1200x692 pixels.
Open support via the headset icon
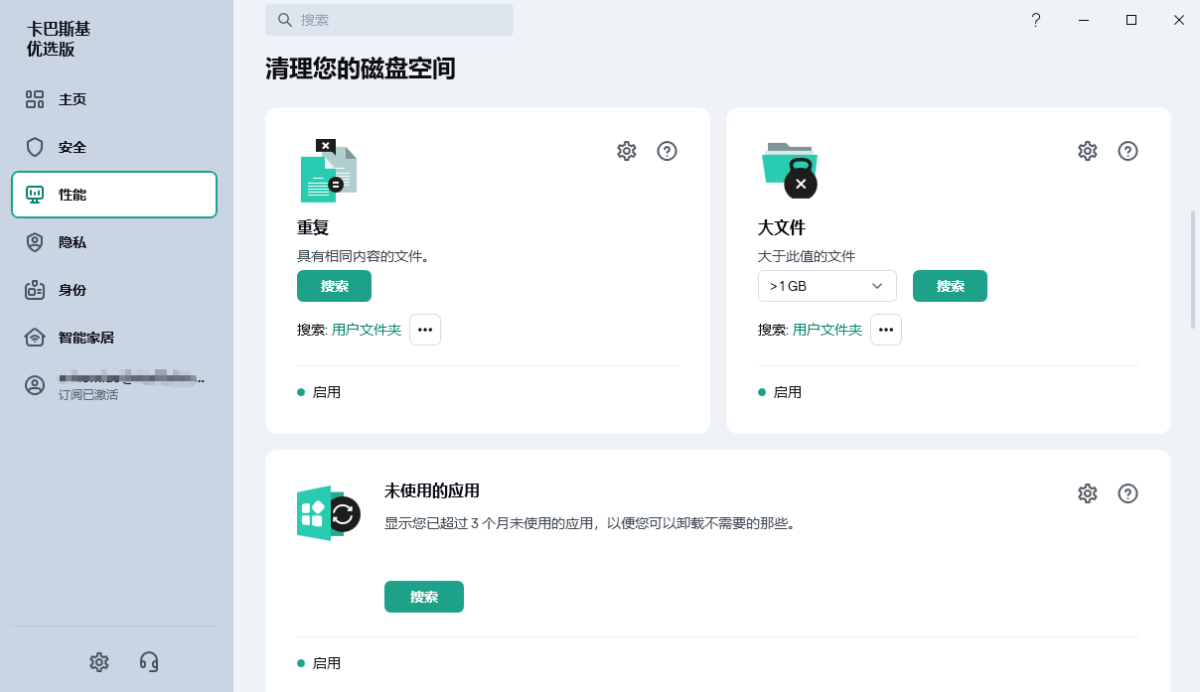[x=149, y=662]
